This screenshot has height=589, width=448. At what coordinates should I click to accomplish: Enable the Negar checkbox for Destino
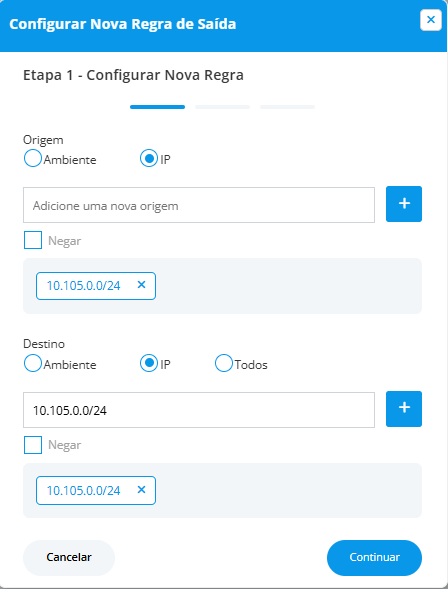point(33,445)
